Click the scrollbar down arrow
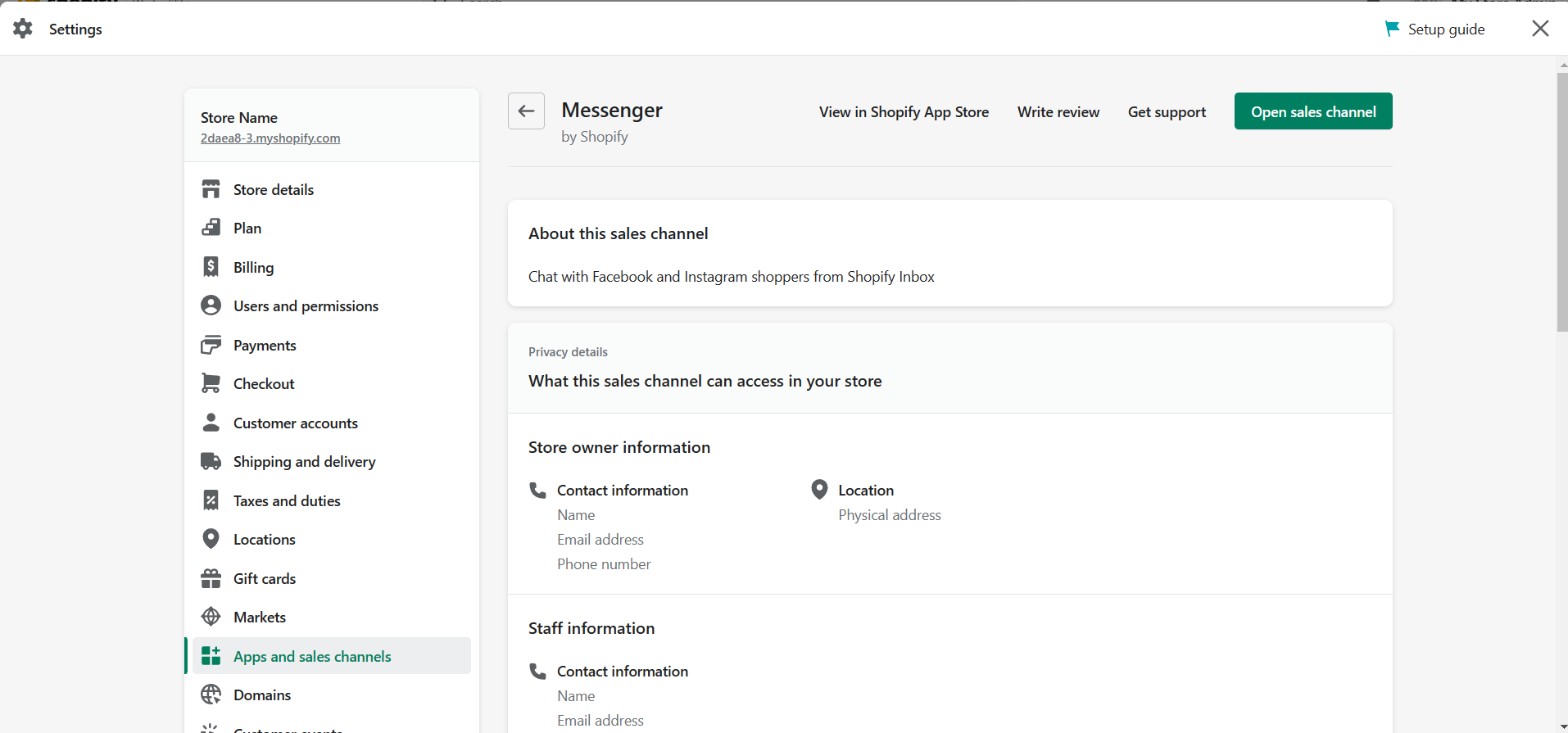This screenshot has width=1568, height=733. pyautogui.click(x=1562, y=727)
